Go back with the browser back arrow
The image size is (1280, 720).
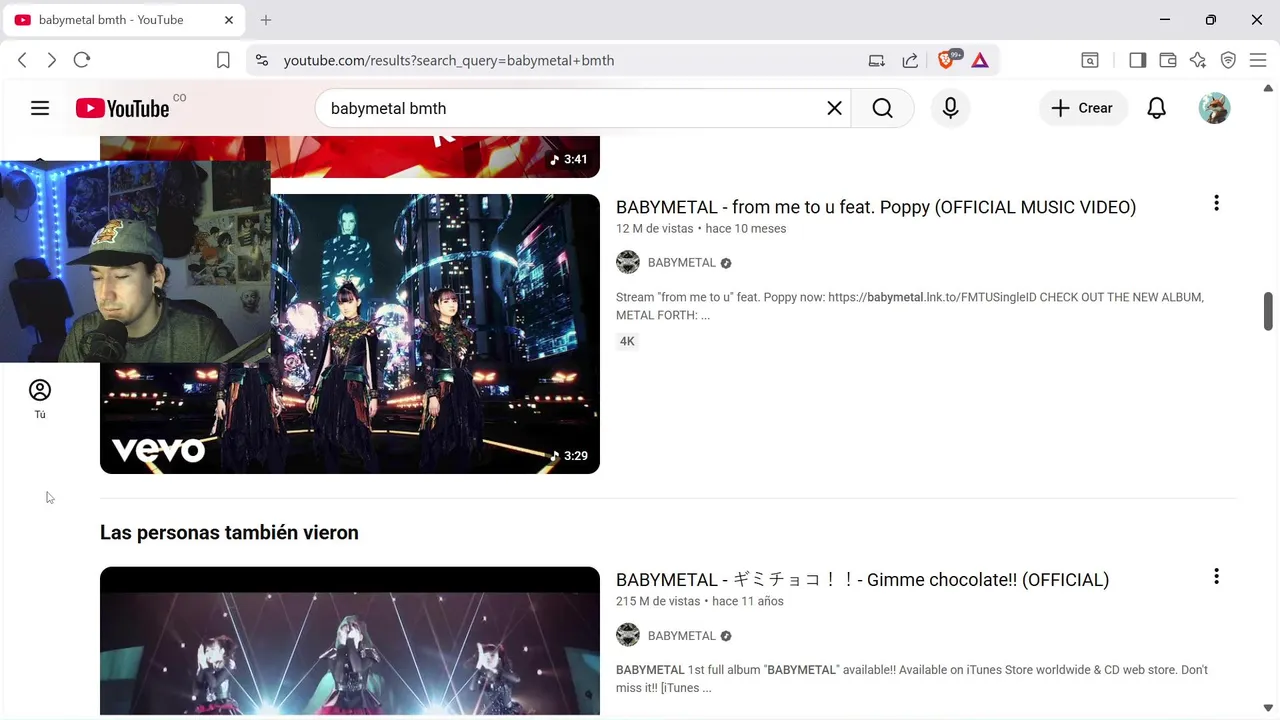[22, 60]
